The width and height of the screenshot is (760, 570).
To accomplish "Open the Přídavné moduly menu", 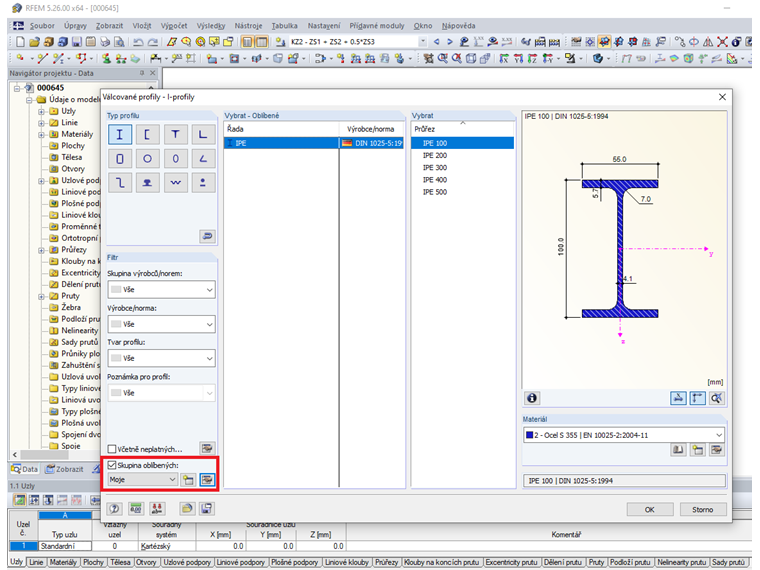I will pos(377,26).
